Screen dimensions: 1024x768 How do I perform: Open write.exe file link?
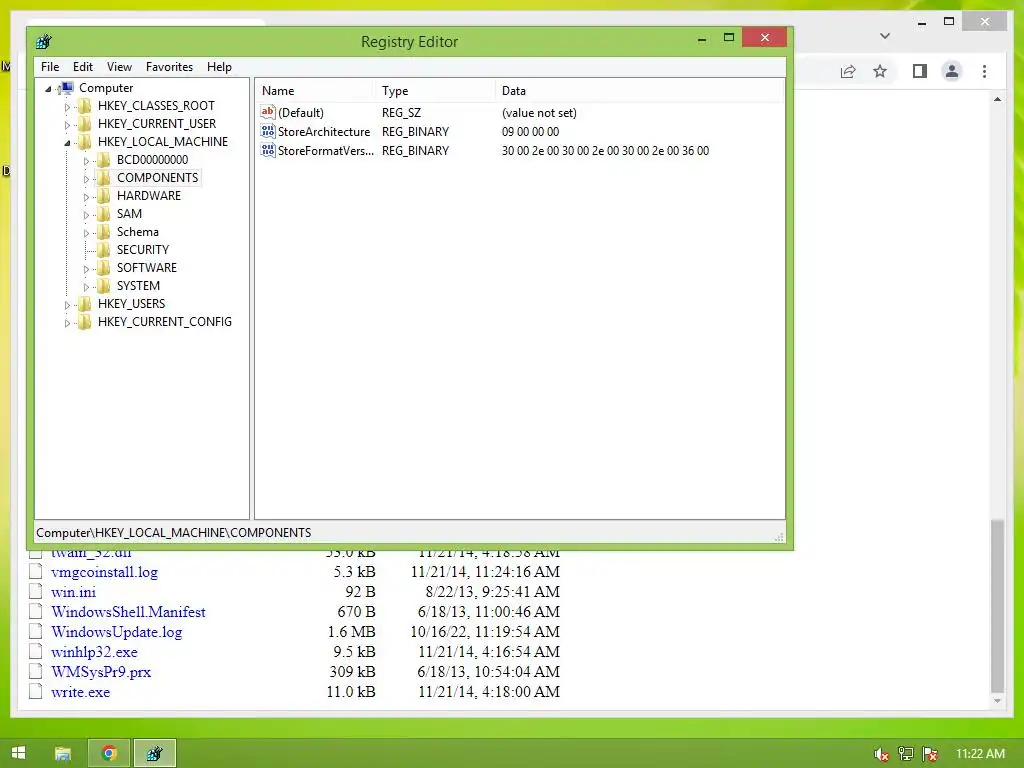[x=80, y=692]
